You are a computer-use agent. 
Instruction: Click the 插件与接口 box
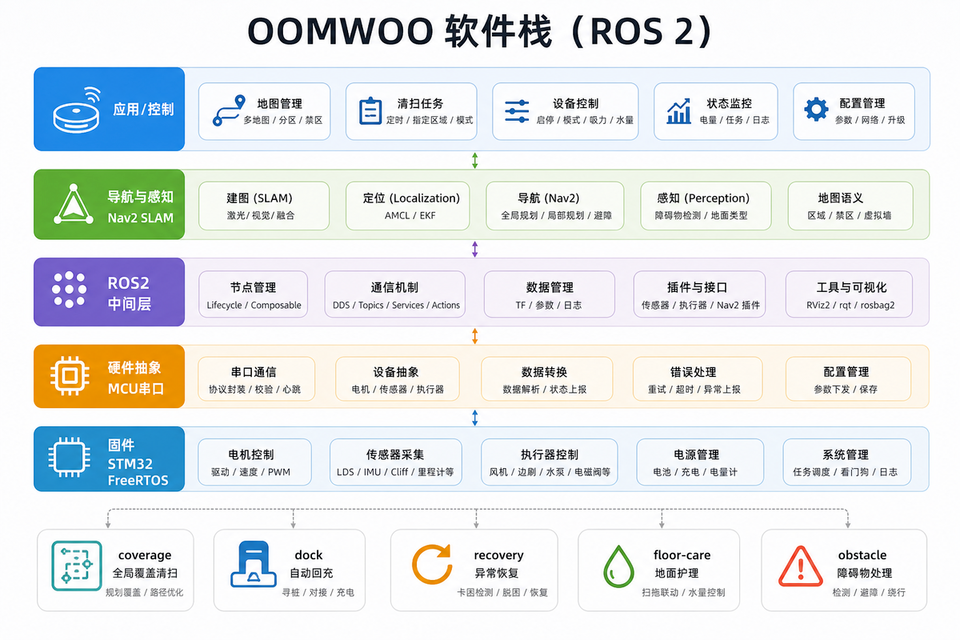click(700, 295)
